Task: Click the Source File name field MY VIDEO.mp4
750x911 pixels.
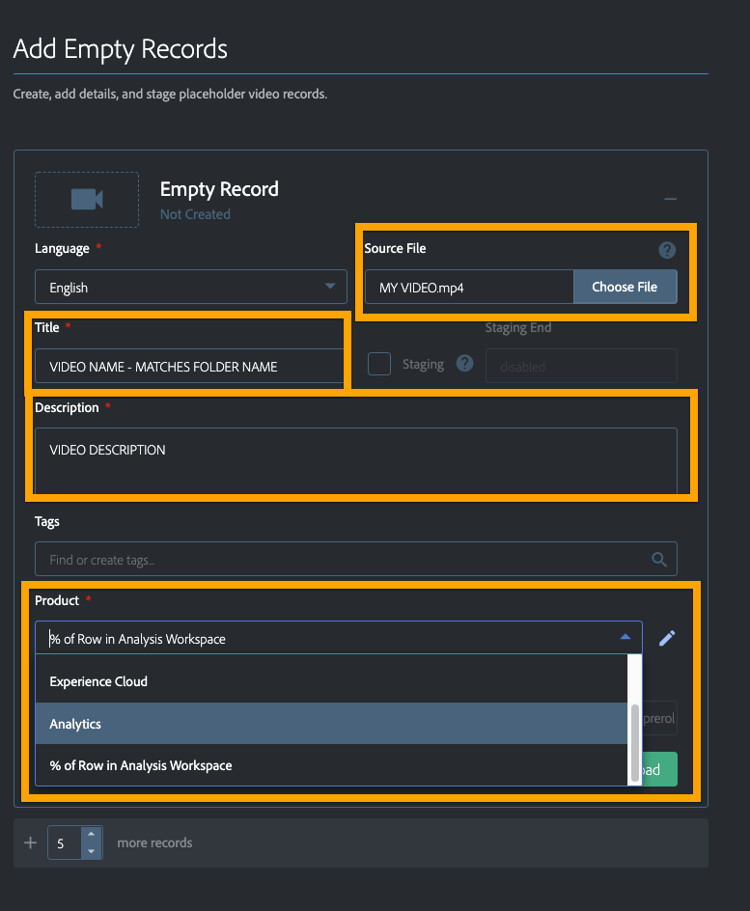Action: point(469,287)
